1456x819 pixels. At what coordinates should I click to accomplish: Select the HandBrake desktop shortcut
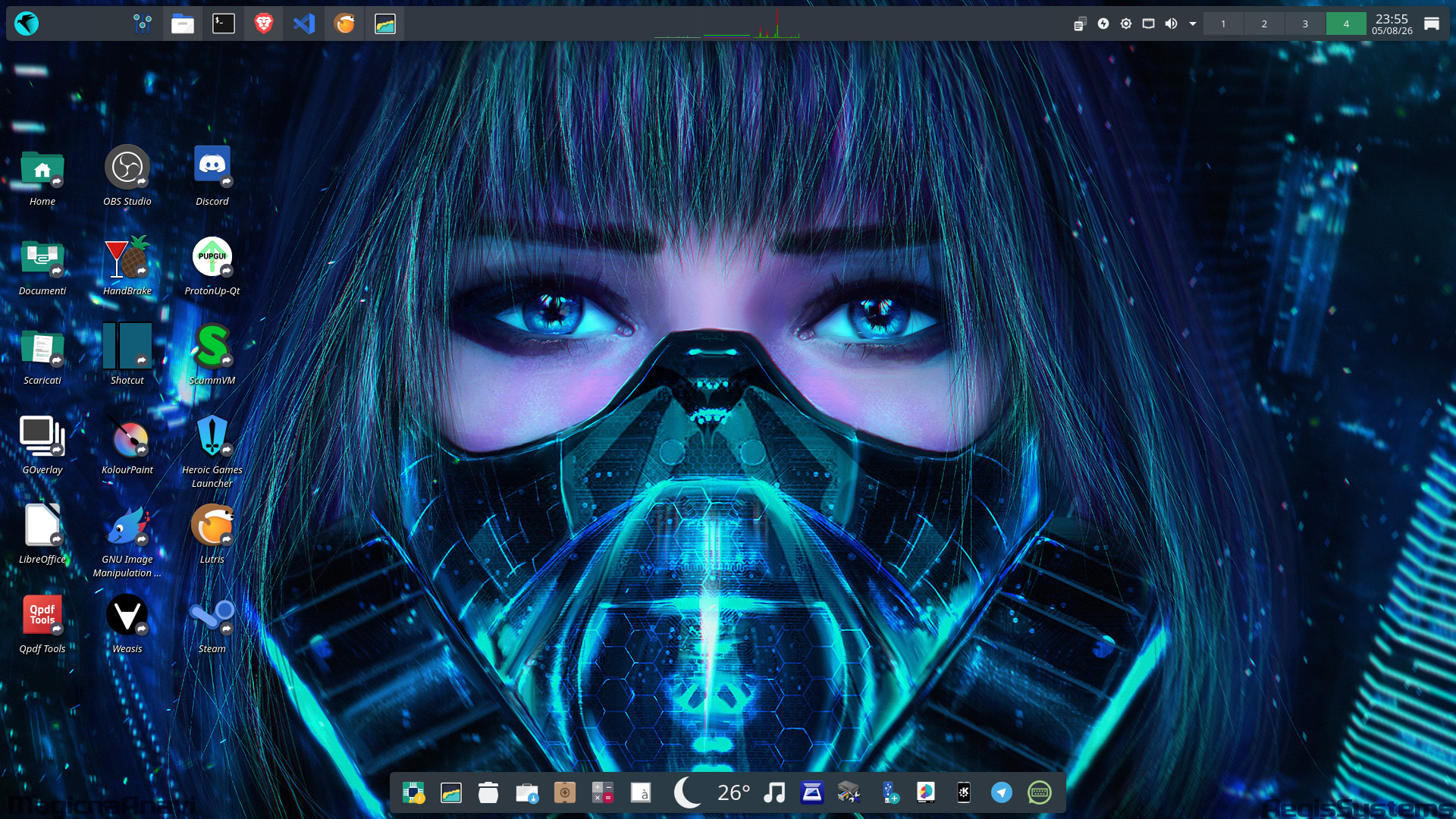[x=127, y=265]
